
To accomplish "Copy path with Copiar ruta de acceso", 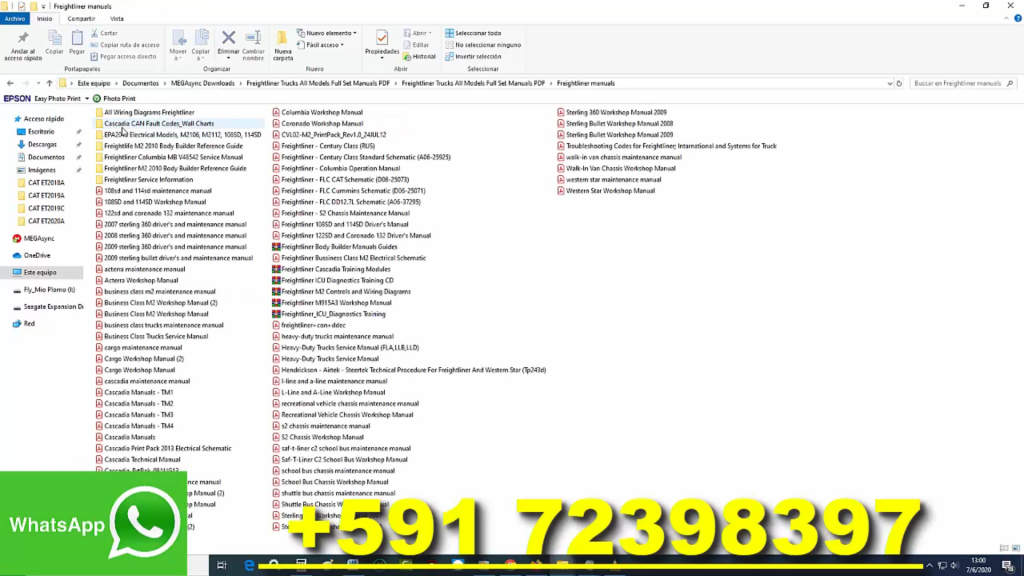I will (125, 45).
